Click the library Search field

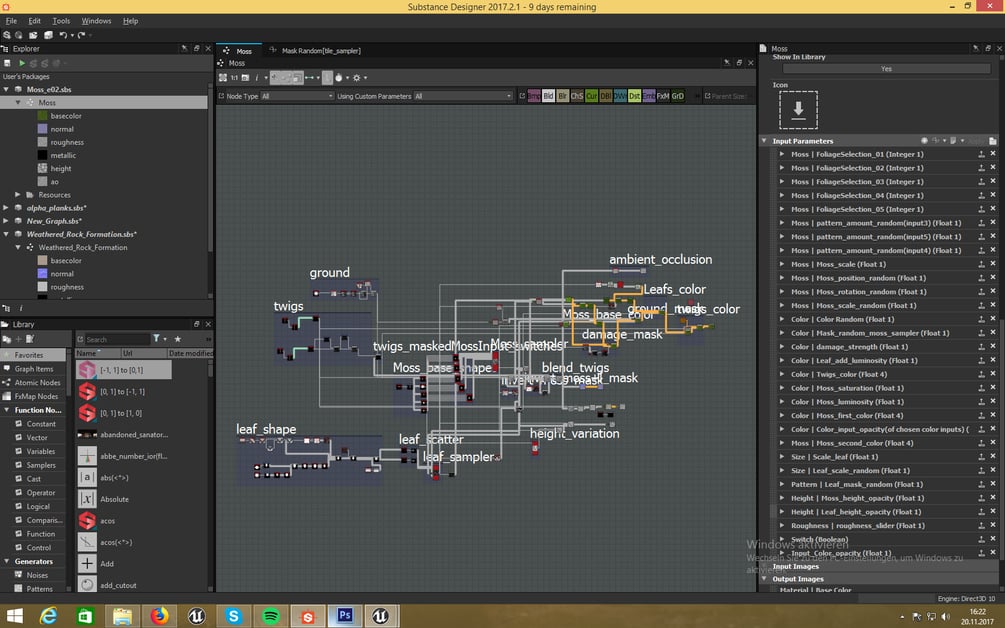coord(117,339)
